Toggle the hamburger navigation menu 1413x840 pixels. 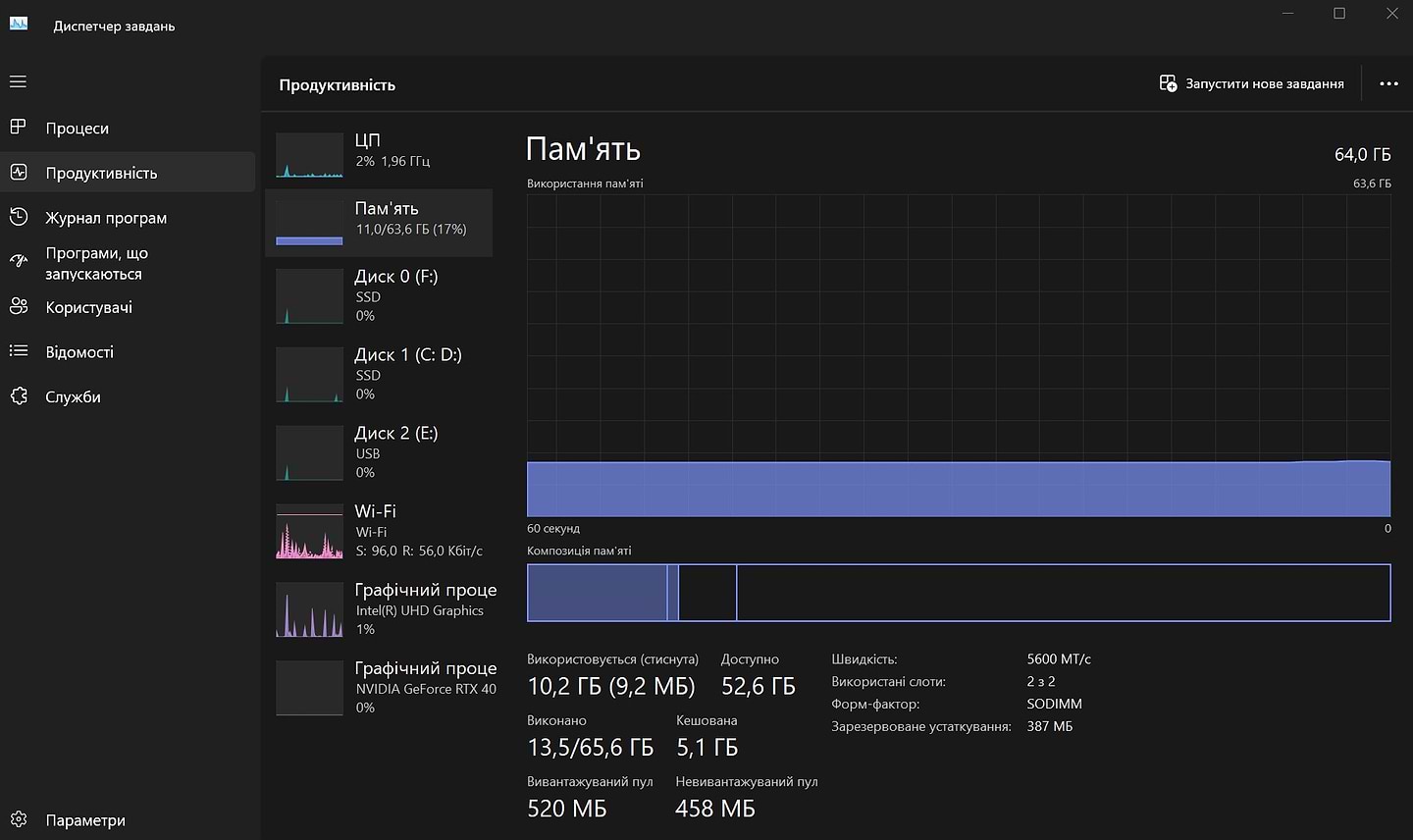19,81
